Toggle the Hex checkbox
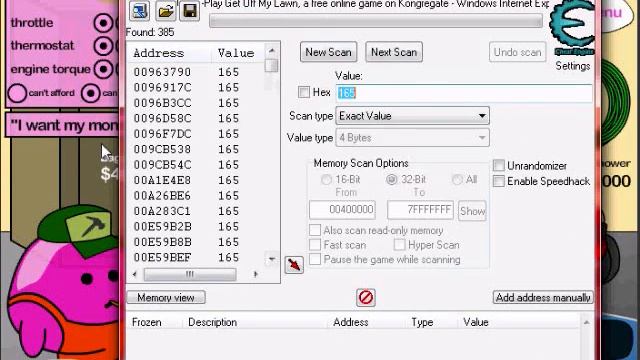The width and height of the screenshot is (640, 360). 304,92
